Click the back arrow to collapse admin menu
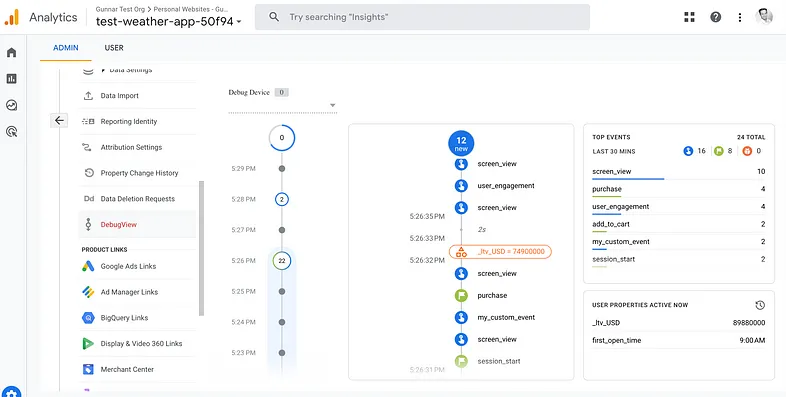 (59, 120)
